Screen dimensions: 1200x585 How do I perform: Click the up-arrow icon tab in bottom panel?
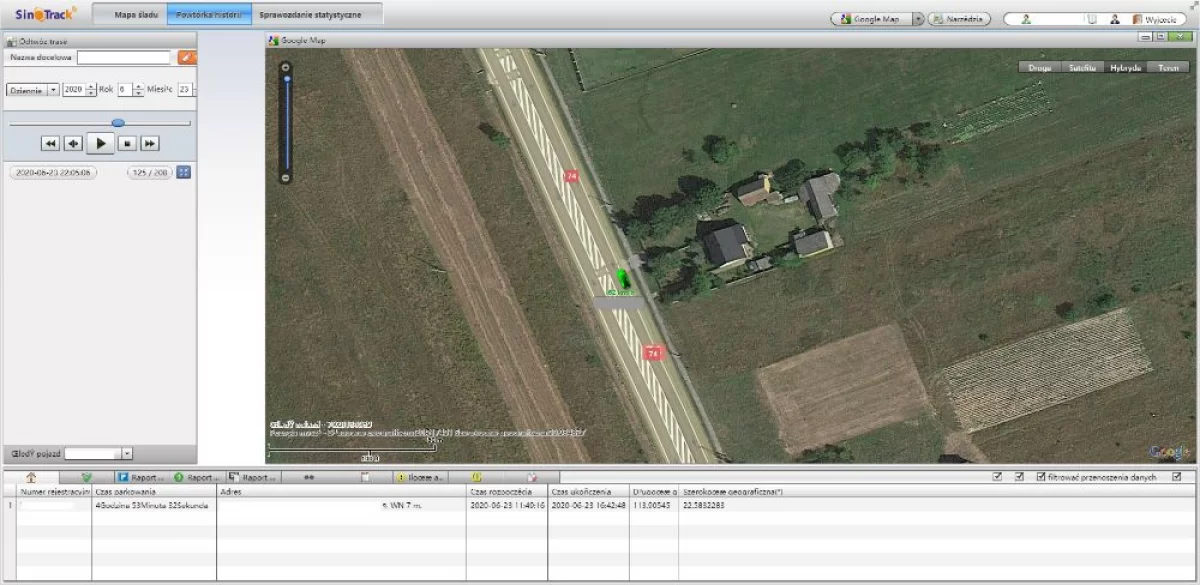(x=31, y=478)
